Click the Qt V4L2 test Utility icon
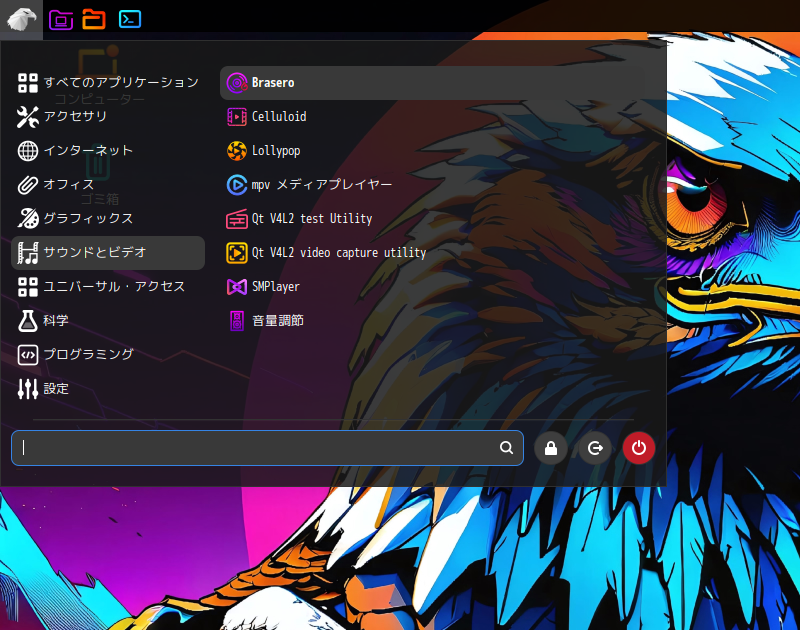Image resolution: width=800 pixels, height=630 pixels. (237, 219)
